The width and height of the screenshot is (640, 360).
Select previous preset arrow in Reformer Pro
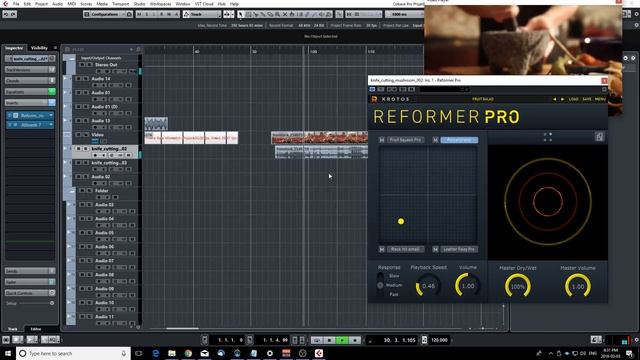pos(554,99)
